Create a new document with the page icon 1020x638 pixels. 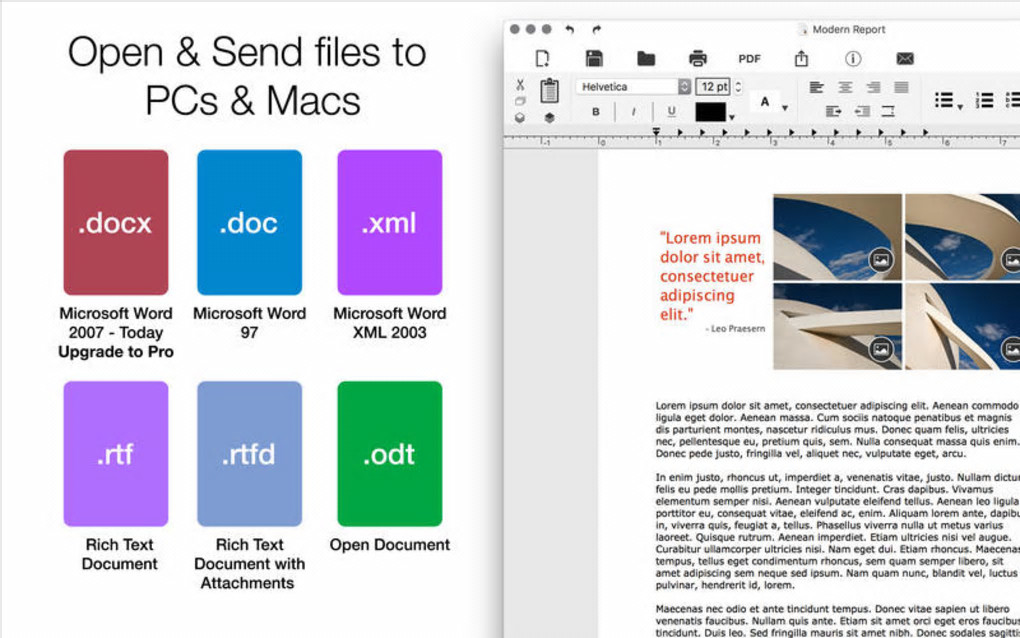tap(542, 59)
